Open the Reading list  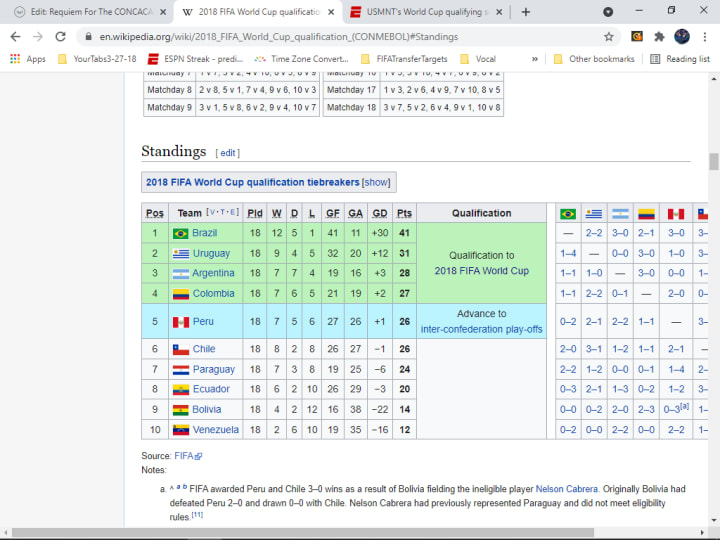(x=680, y=59)
